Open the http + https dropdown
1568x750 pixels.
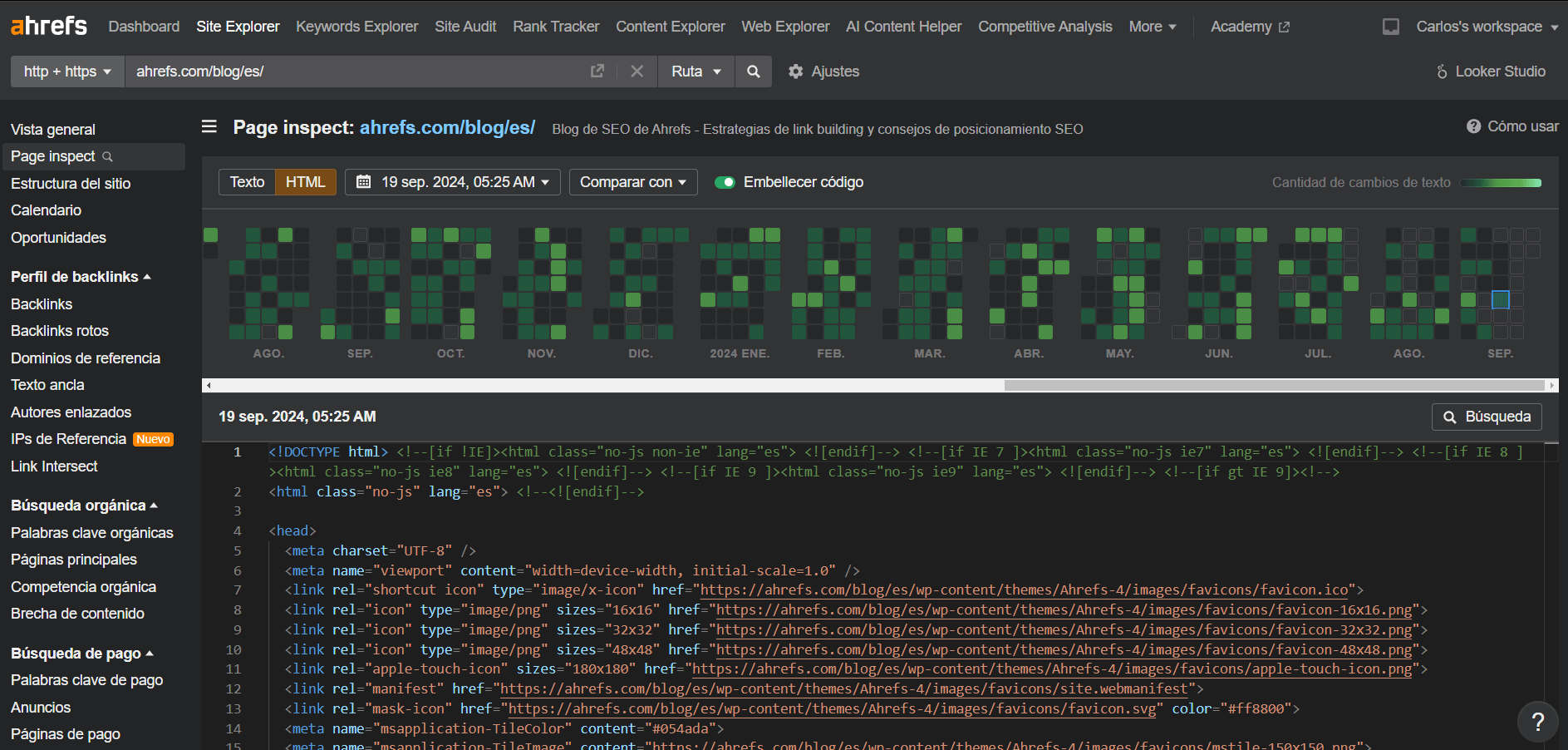pyautogui.click(x=66, y=72)
